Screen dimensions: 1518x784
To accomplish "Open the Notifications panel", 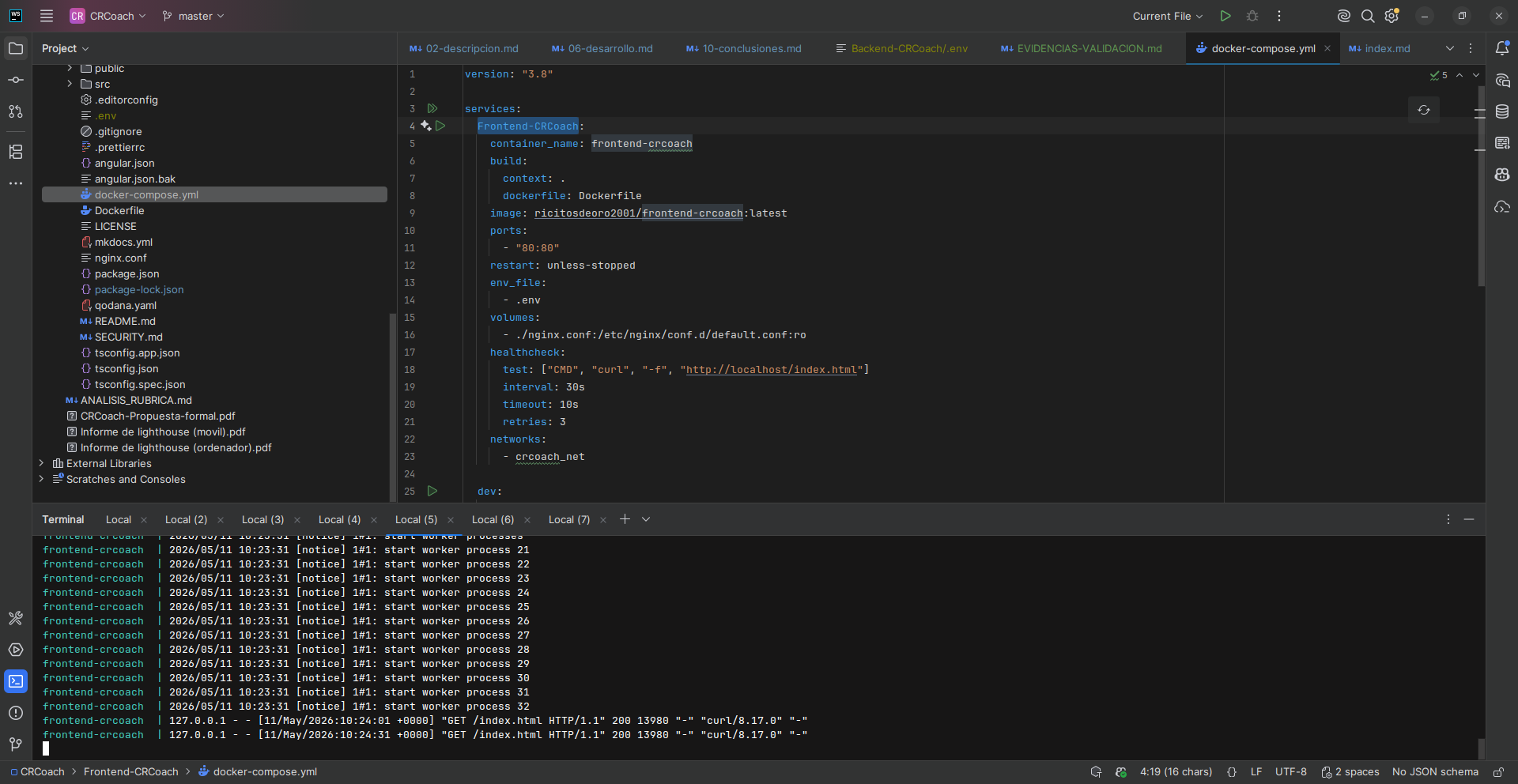I will 1502,48.
